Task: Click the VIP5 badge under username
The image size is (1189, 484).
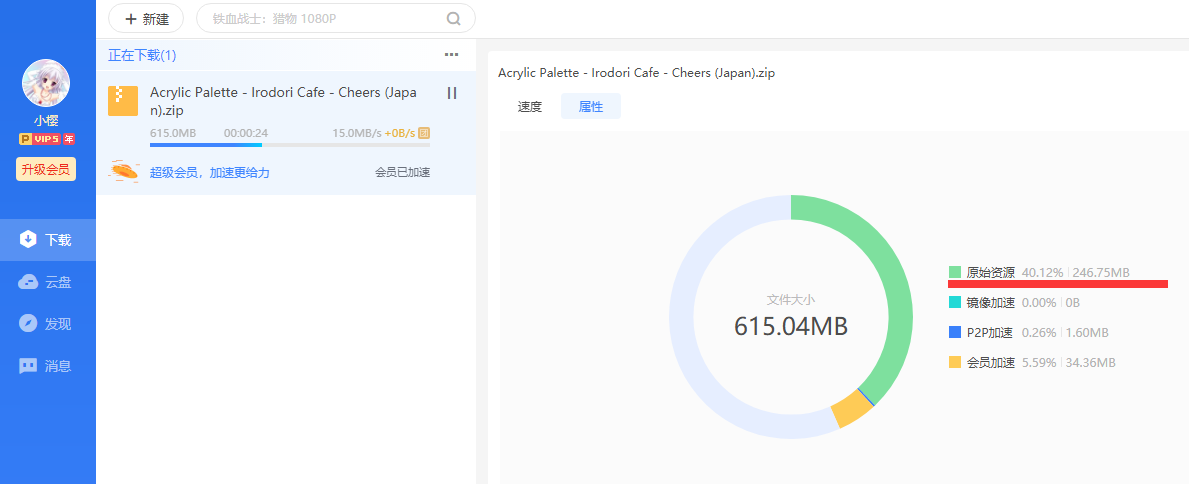Action: click(x=47, y=139)
